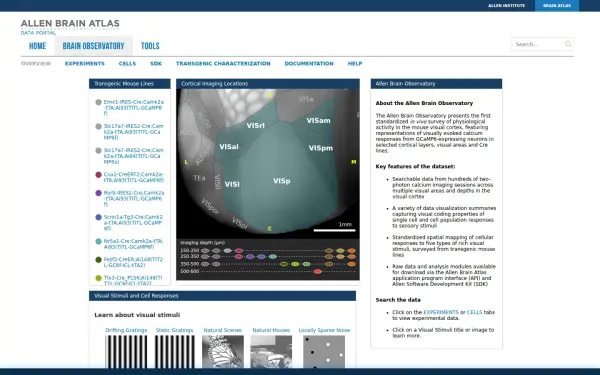The height and width of the screenshot is (375, 600).
Task: Open the Drifting Gratings stimulus link
Action: point(126,330)
